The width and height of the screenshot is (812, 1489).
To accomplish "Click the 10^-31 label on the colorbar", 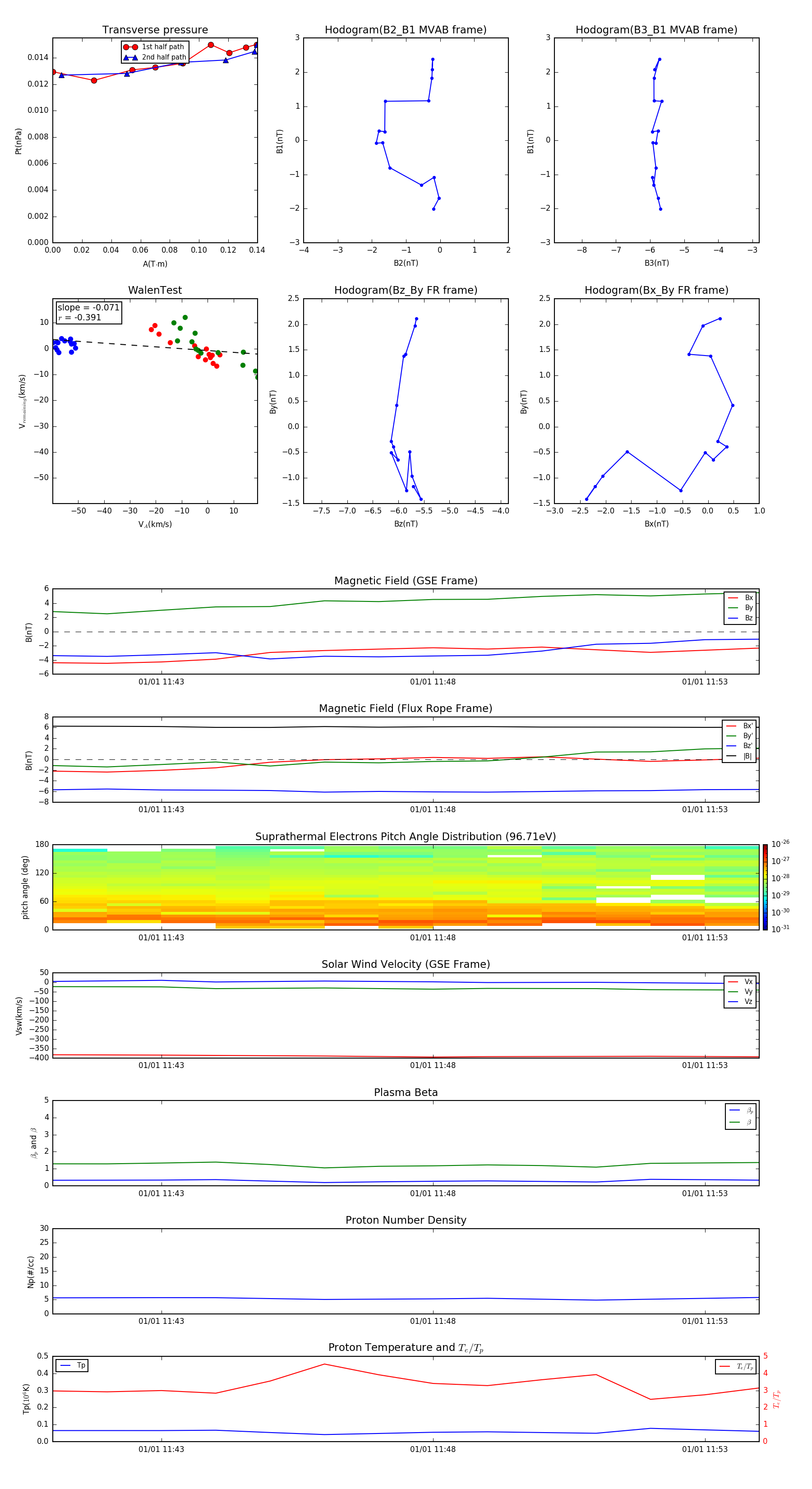I will coord(780,929).
